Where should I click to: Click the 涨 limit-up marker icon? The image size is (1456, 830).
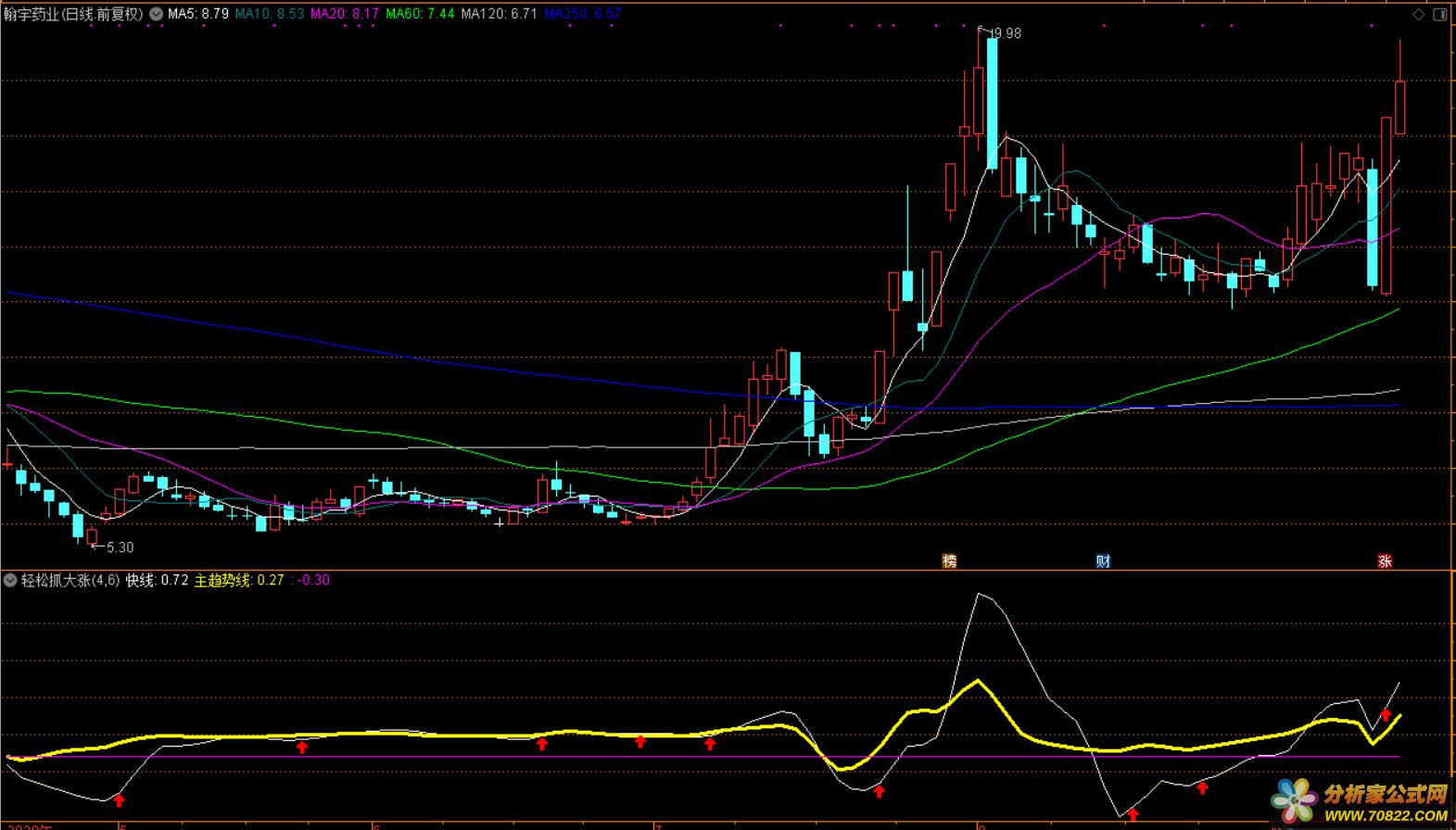1385,560
